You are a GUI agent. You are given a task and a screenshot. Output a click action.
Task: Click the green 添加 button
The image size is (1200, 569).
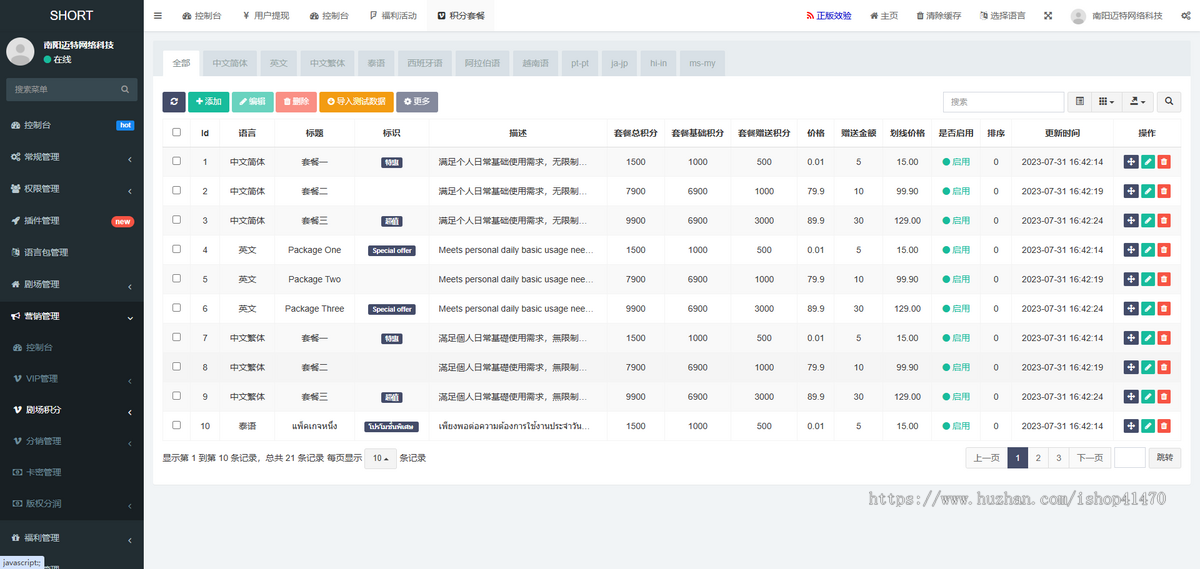tap(208, 101)
